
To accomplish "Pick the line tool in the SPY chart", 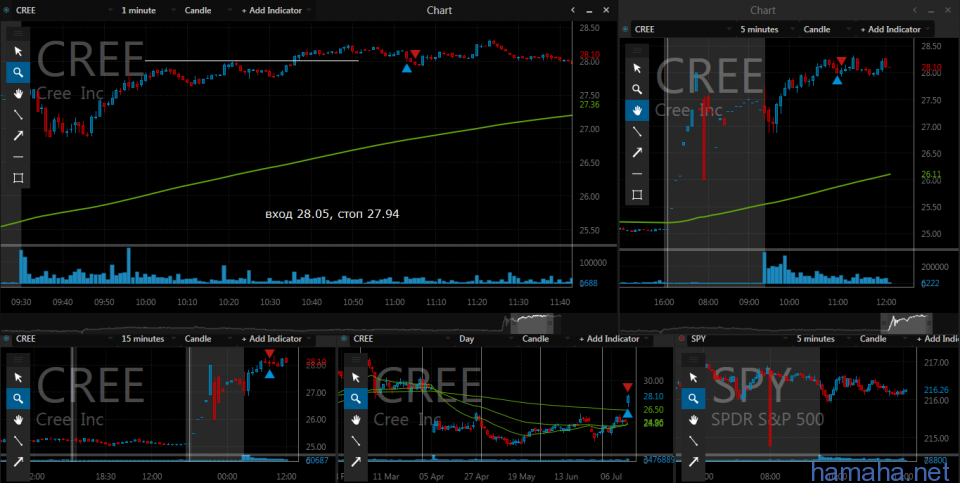I will pyautogui.click(x=693, y=441).
